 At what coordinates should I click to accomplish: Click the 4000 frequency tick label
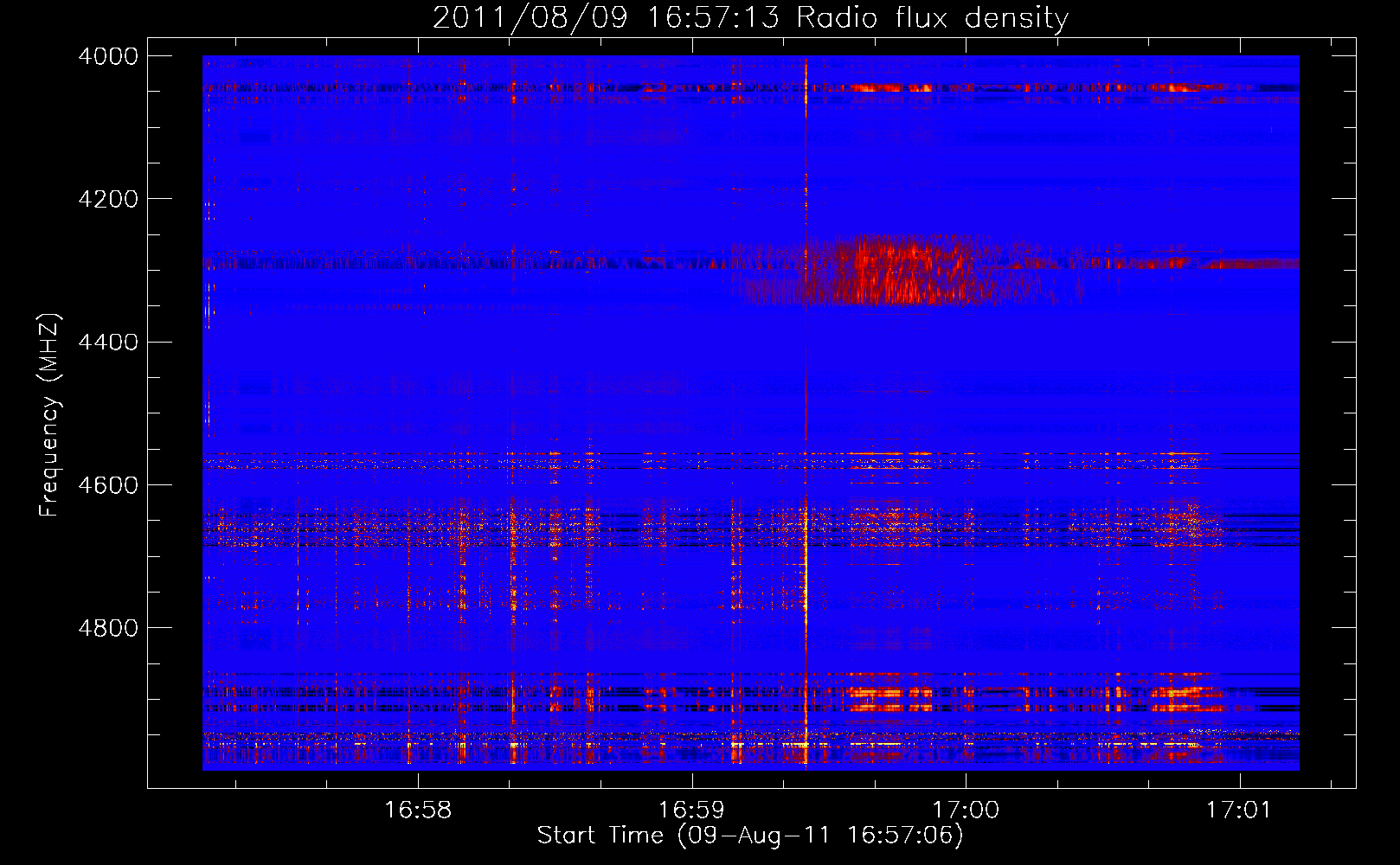click(108, 56)
